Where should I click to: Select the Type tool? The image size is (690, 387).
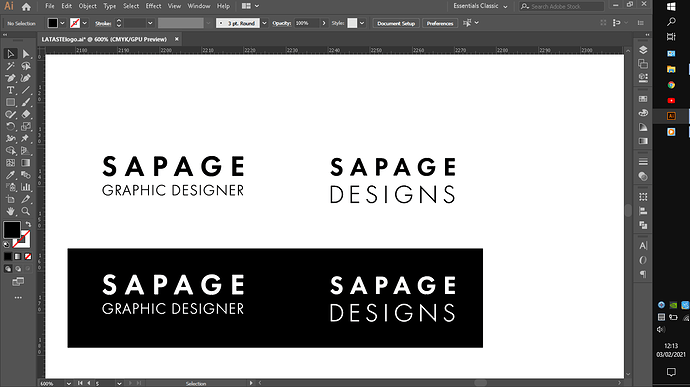[10, 90]
